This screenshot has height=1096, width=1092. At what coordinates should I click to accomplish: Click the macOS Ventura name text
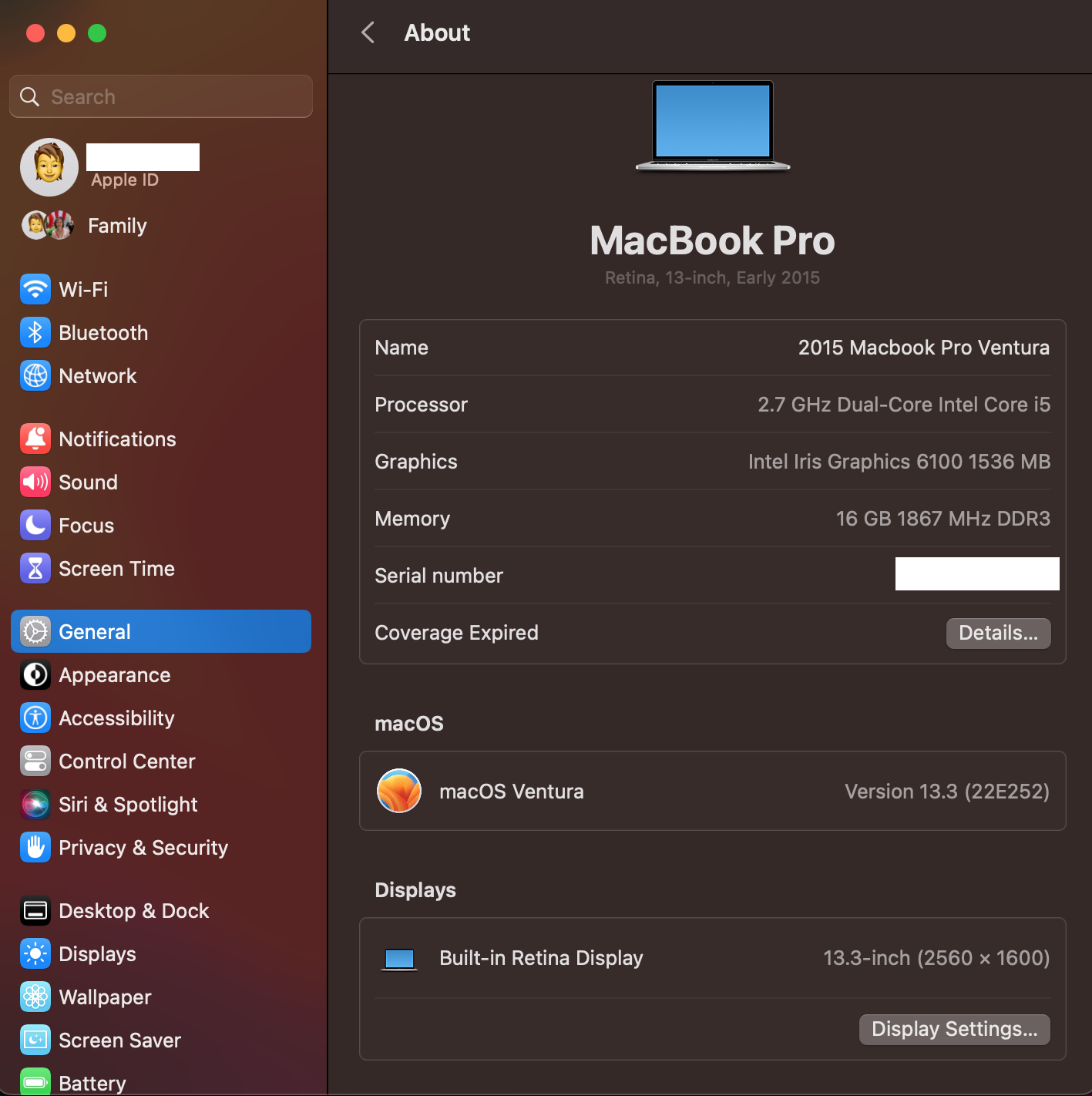click(512, 792)
